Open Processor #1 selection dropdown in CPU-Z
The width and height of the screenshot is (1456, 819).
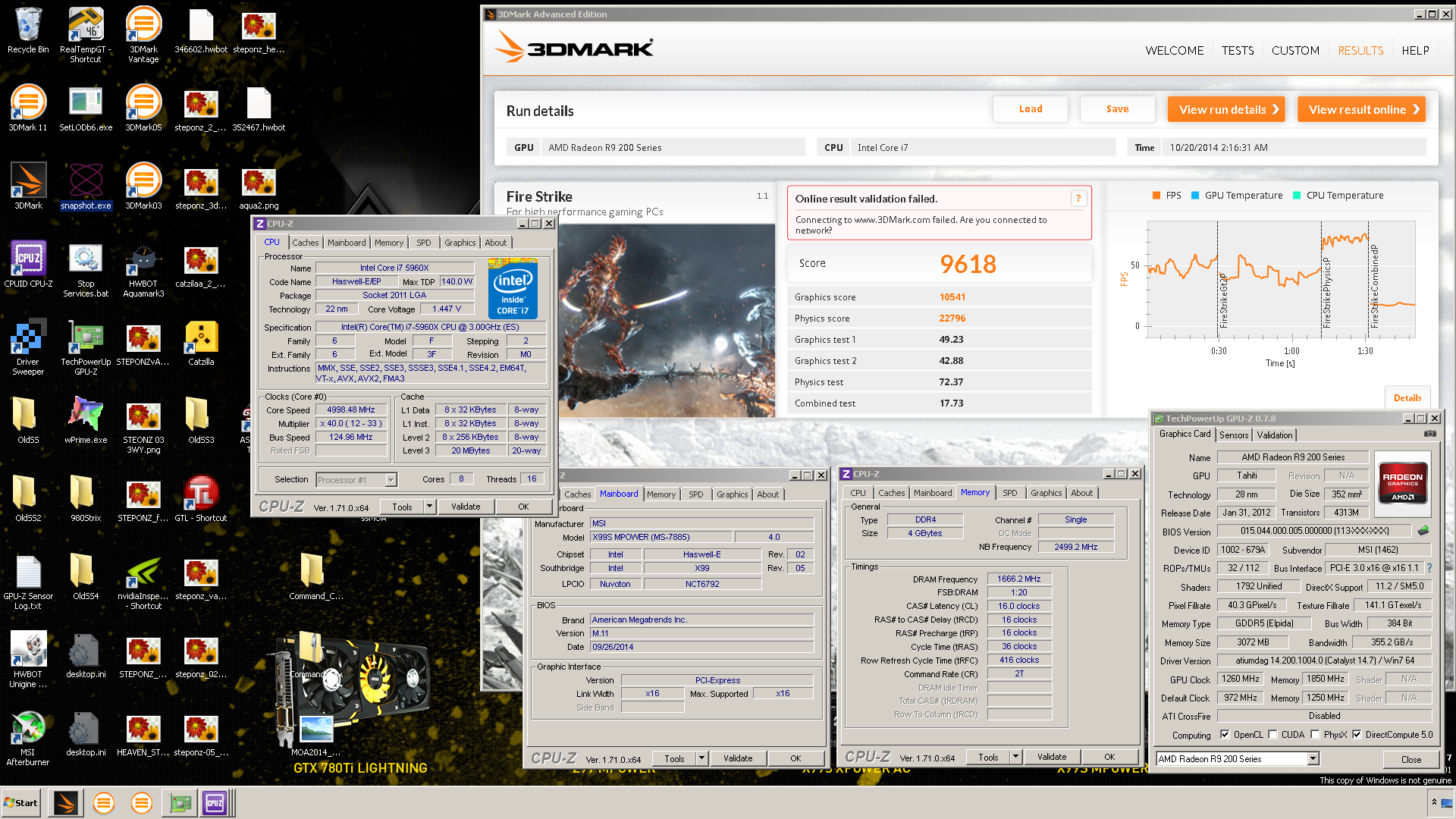pos(391,479)
